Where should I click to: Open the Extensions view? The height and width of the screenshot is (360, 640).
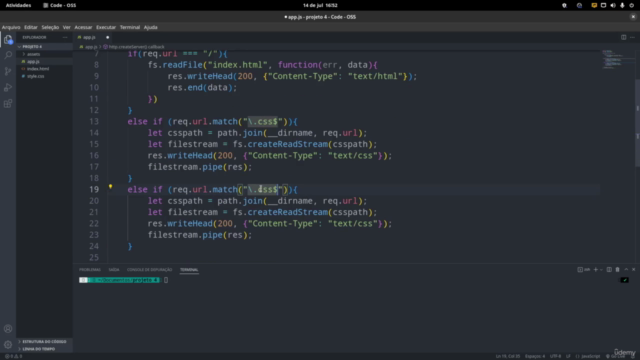pyautogui.click(x=8, y=103)
